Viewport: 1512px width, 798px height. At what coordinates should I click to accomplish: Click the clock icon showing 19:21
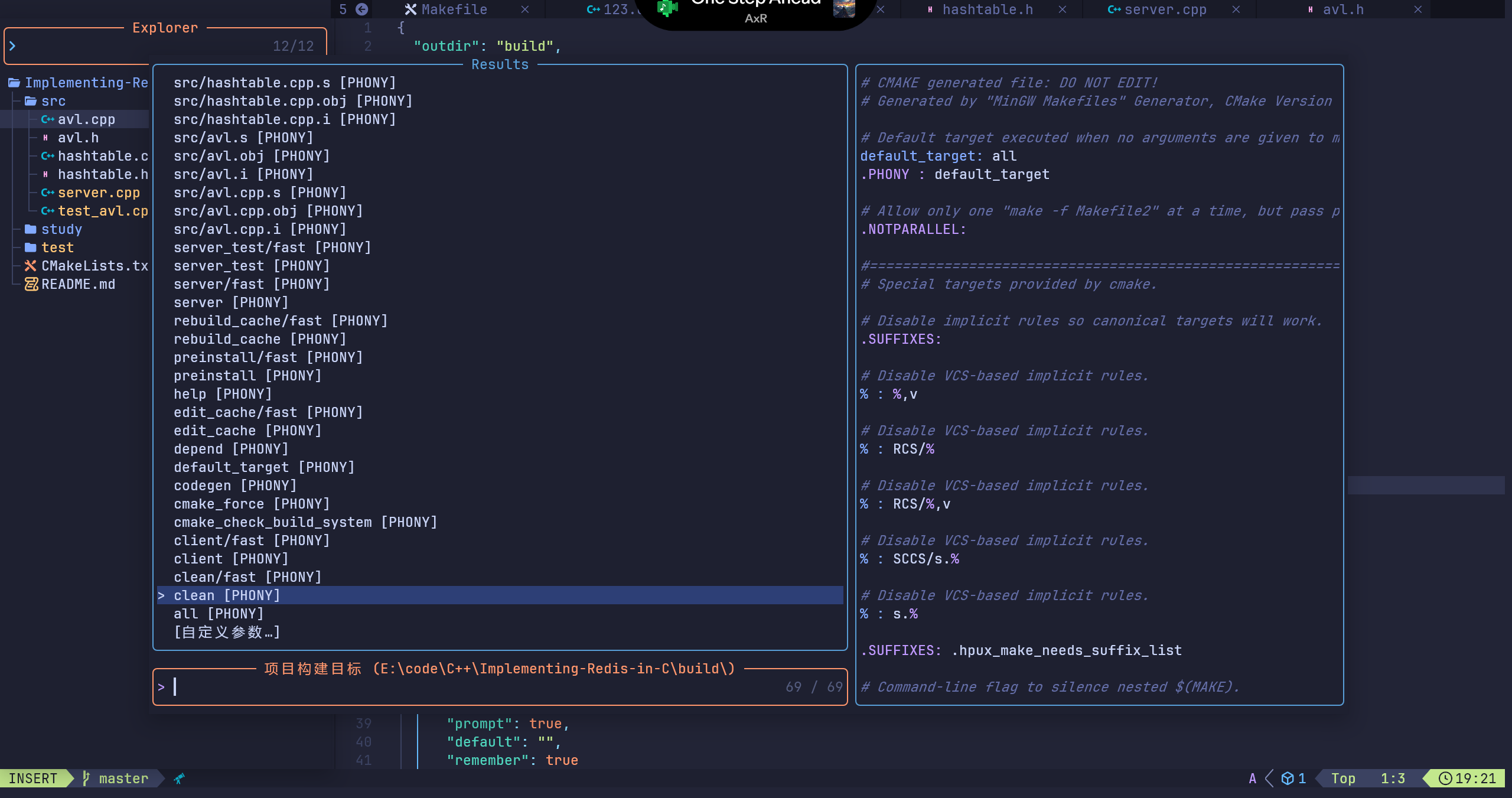point(1445,779)
